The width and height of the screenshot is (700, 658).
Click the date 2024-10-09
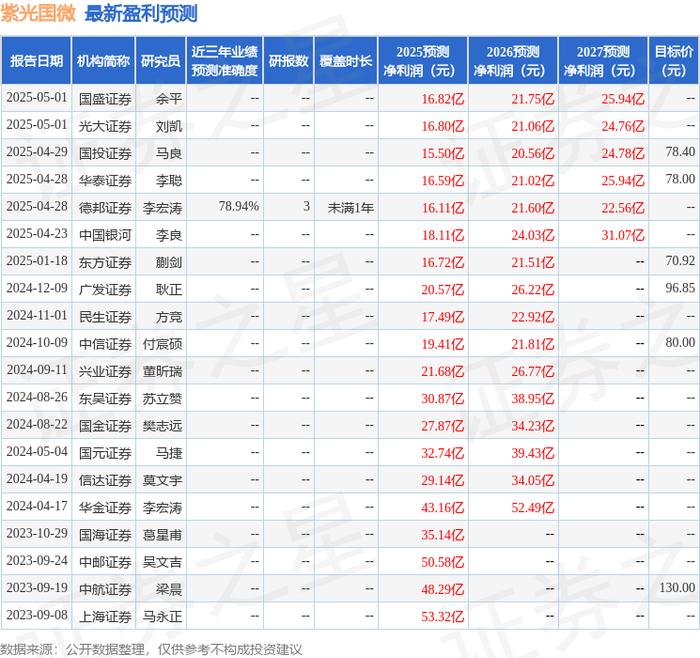[37, 342]
